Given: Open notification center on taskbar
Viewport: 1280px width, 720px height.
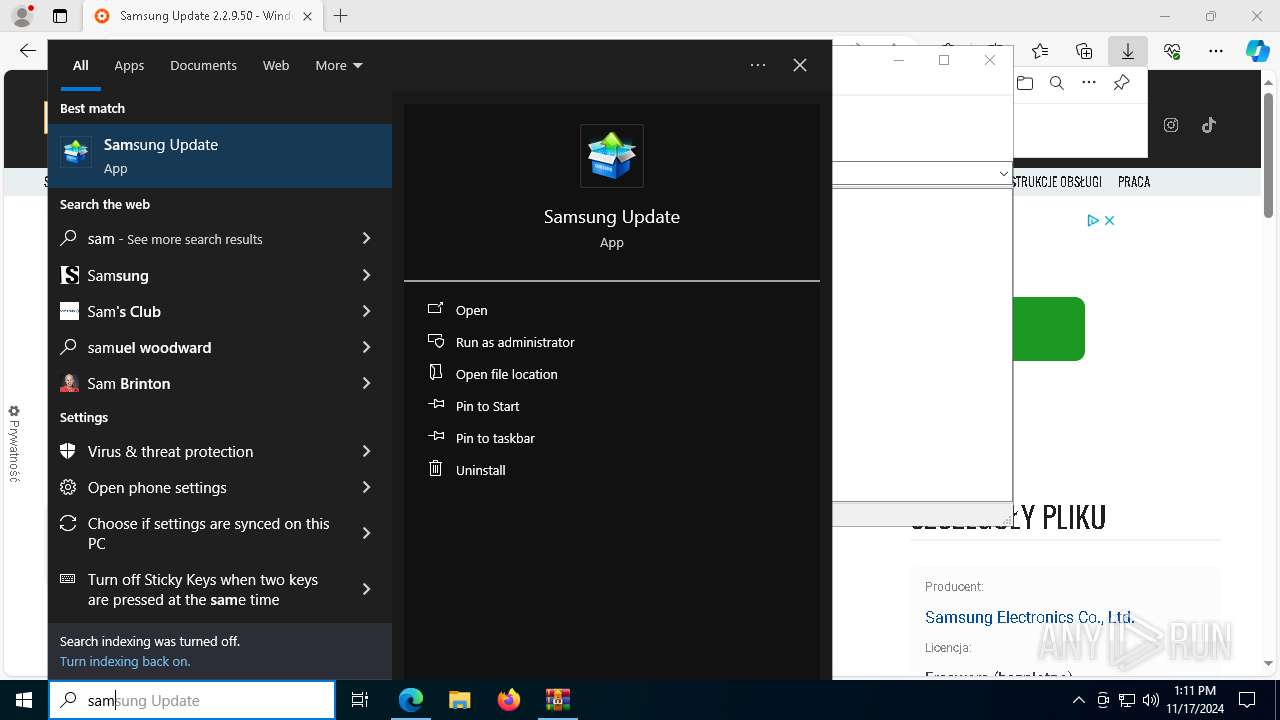Looking at the screenshot, I should coord(1247,700).
